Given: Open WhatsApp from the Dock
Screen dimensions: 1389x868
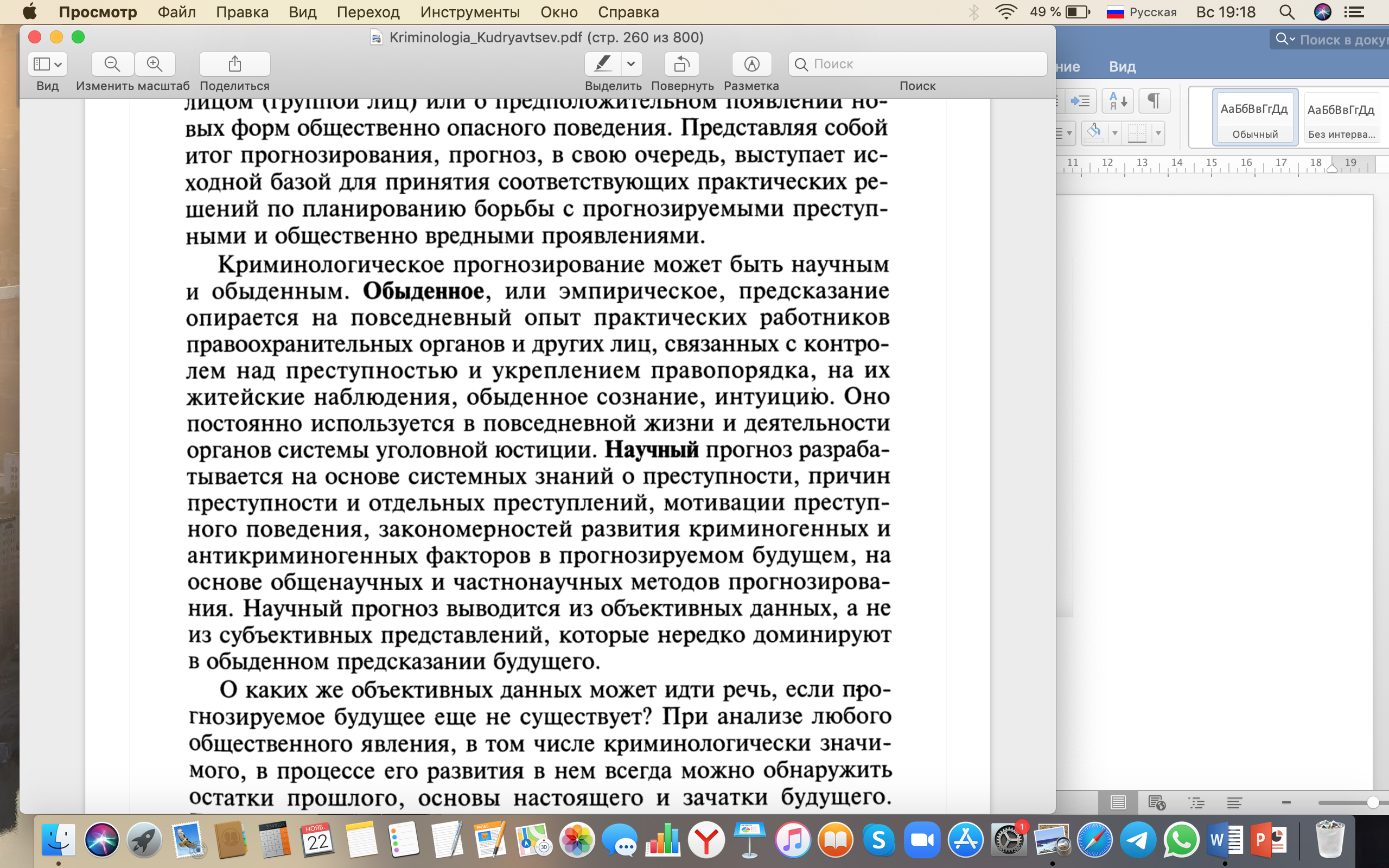Looking at the screenshot, I should click(1181, 839).
